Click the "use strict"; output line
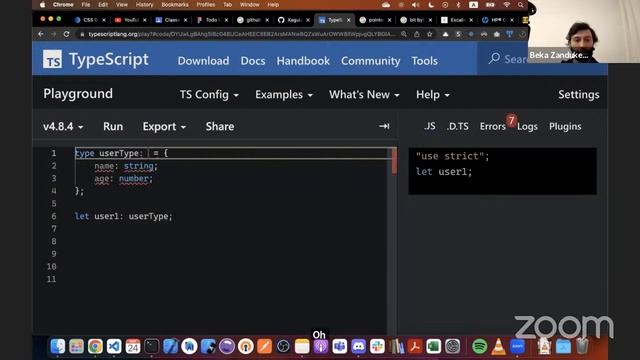 (x=452, y=156)
